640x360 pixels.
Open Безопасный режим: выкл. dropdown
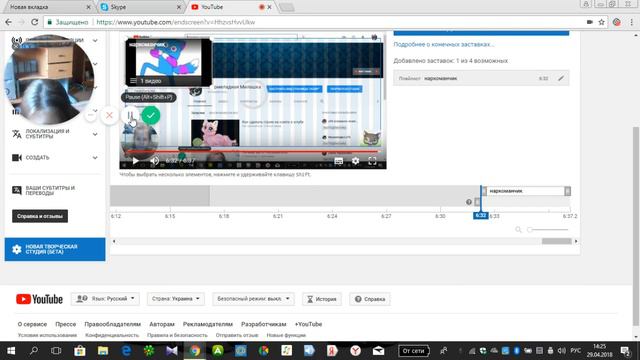pyautogui.click(x=253, y=299)
